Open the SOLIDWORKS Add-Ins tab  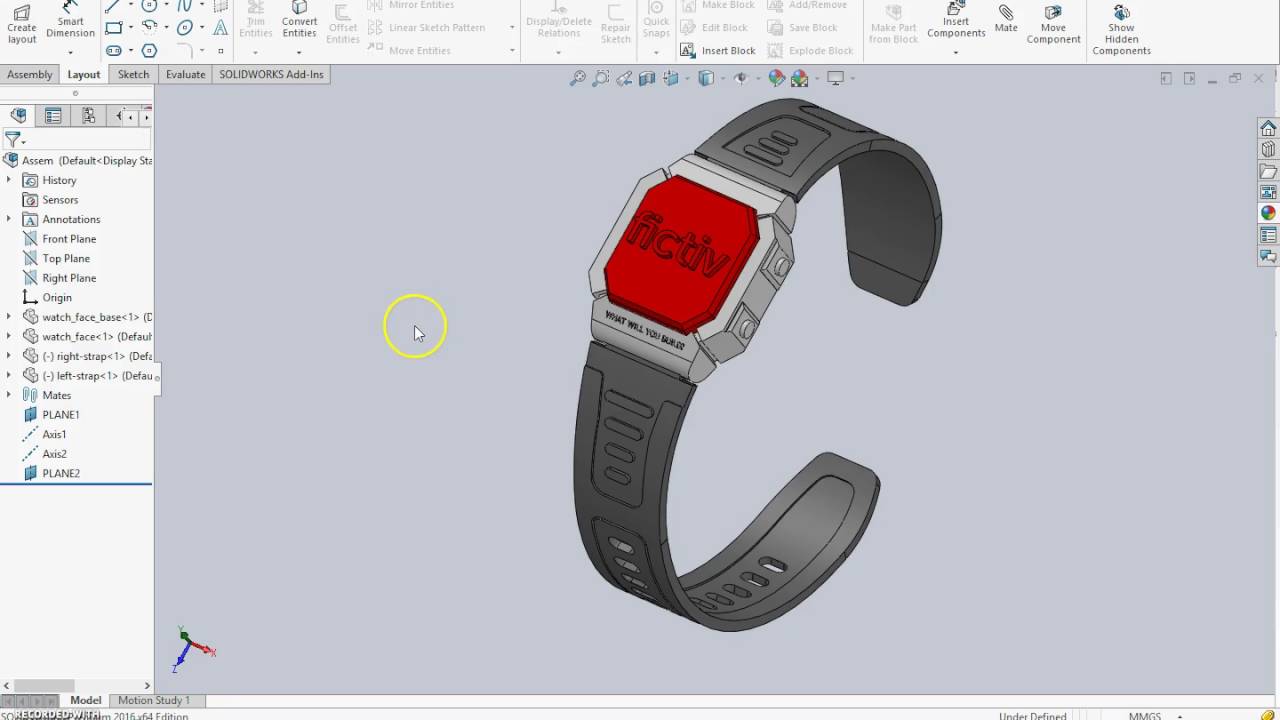tap(271, 74)
